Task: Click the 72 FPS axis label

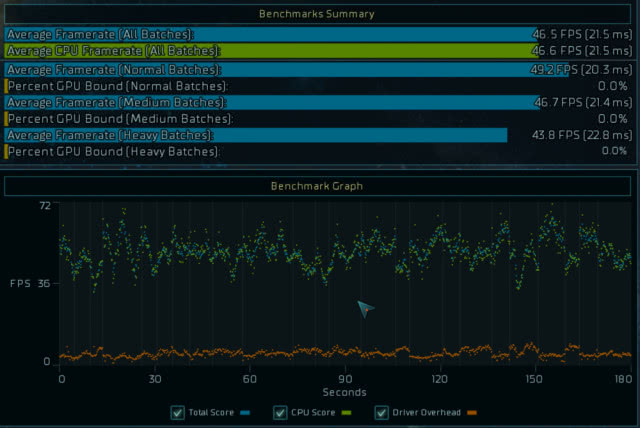Action: pyautogui.click(x=44, y=205)
